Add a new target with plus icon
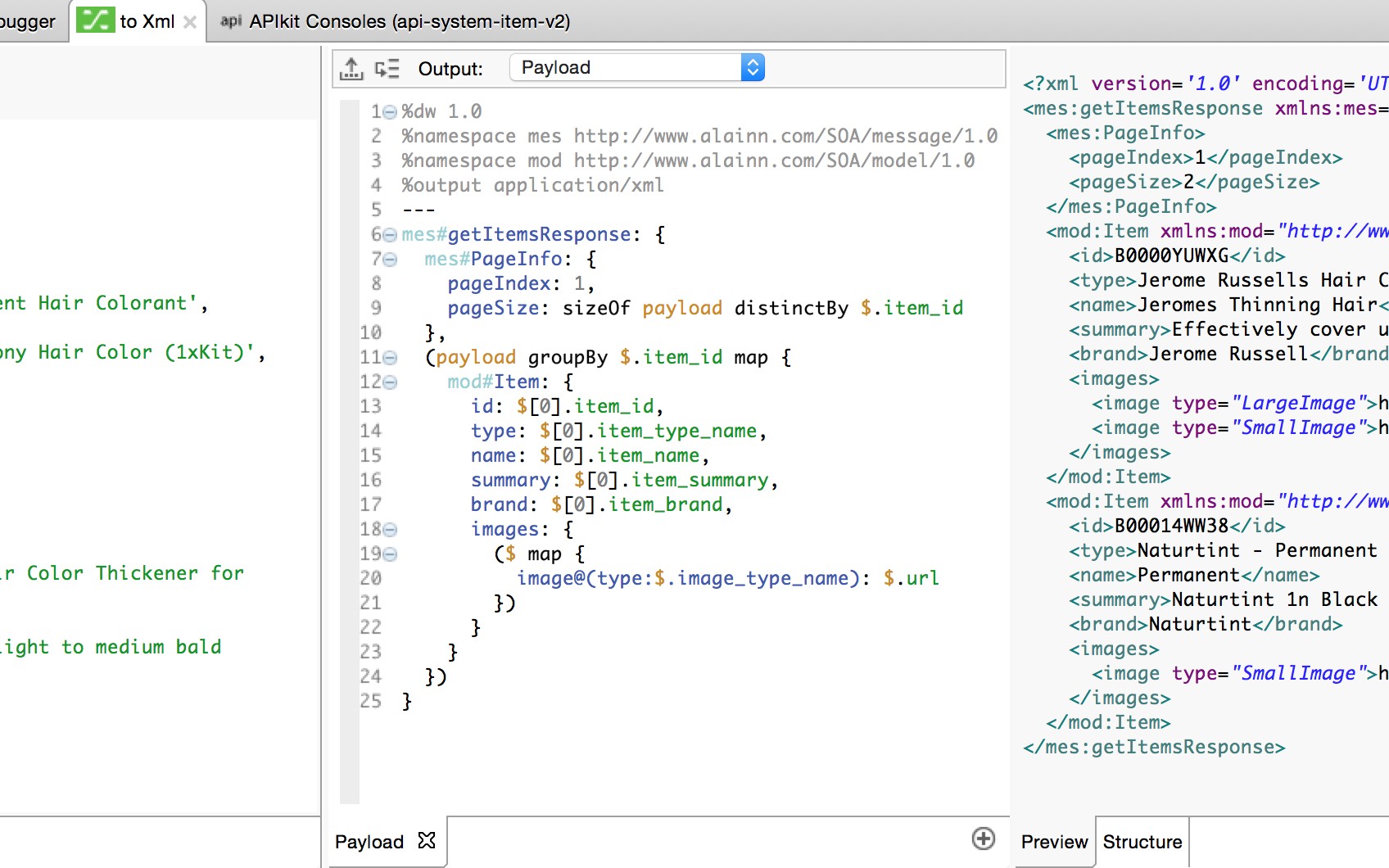1389x868 pixels. click(x=983, y=839)
